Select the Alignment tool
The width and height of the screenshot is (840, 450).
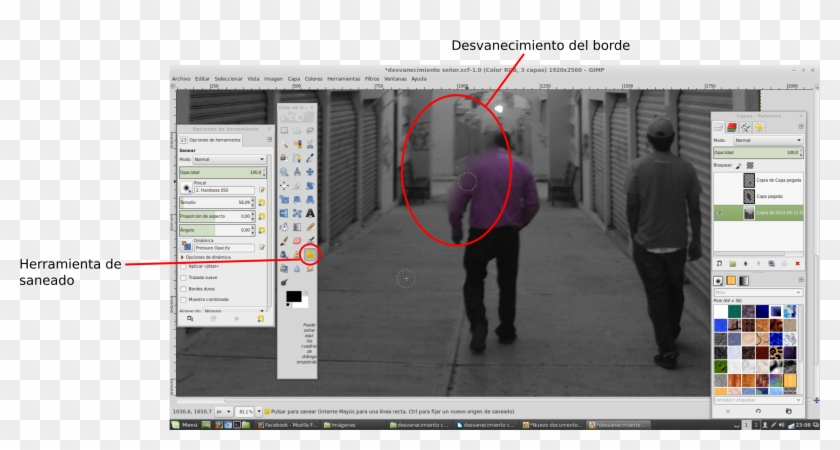pyautogui.click(x=284, y=186)
